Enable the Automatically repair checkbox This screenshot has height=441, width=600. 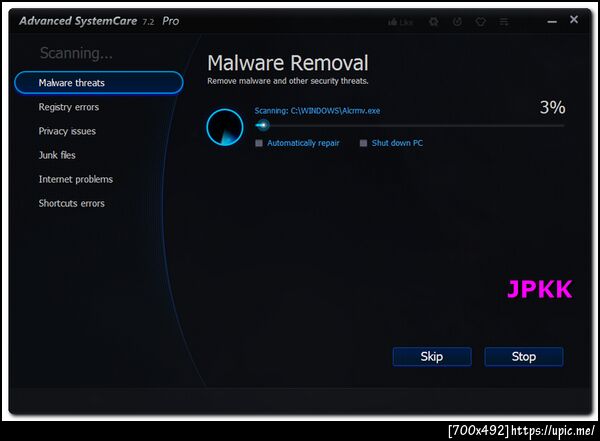point(259,143)
